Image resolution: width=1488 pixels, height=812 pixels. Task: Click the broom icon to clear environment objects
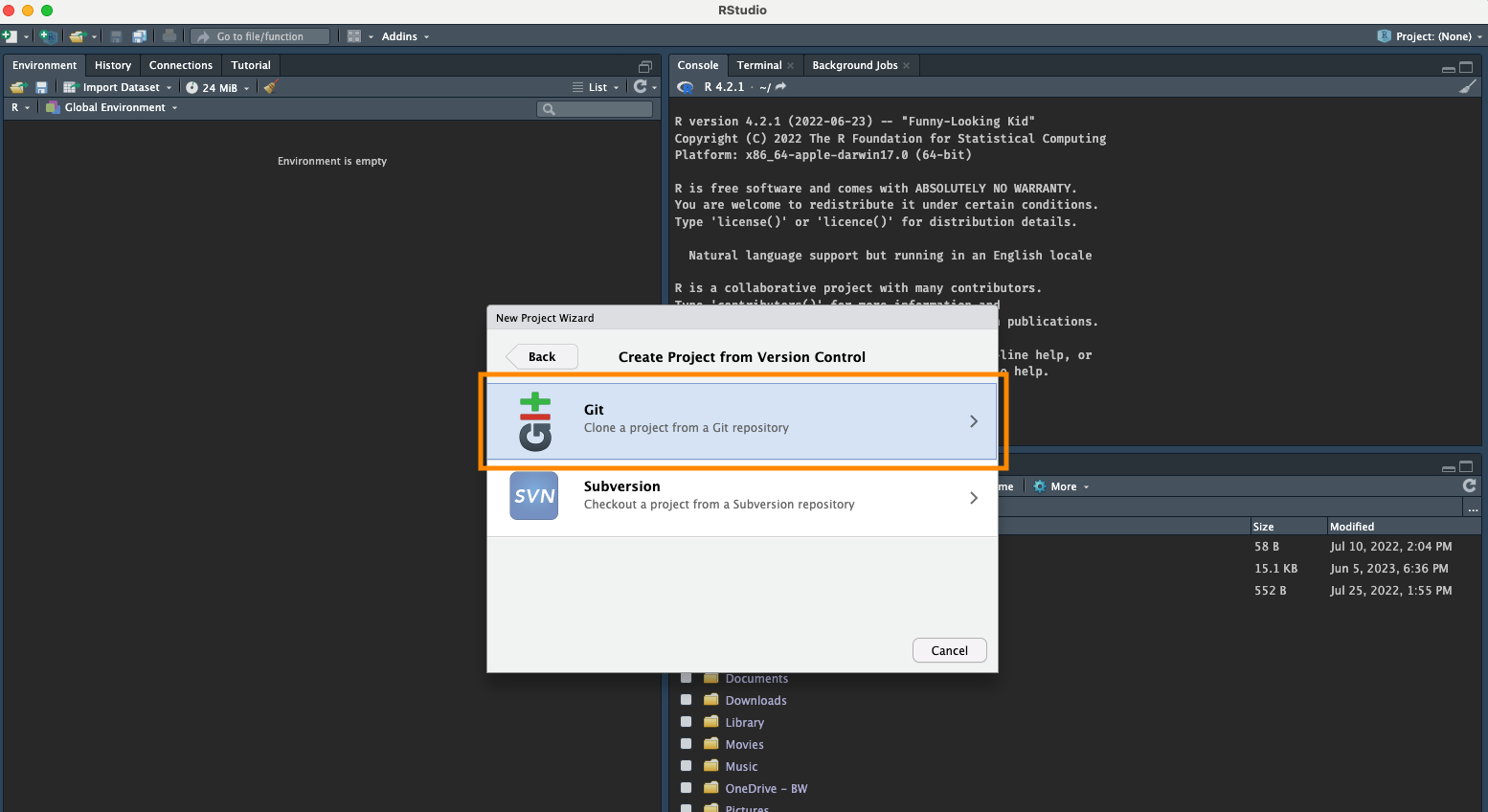[270, 87]
